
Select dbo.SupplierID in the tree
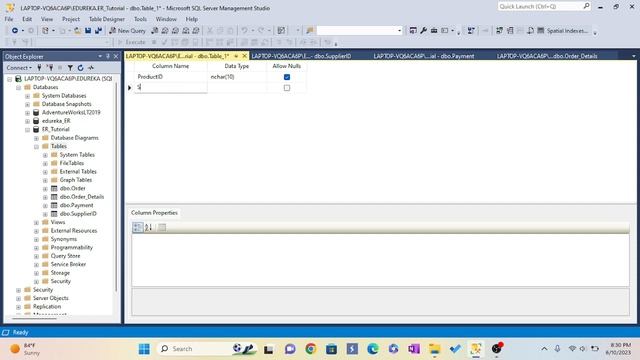(x=78, y=213)
